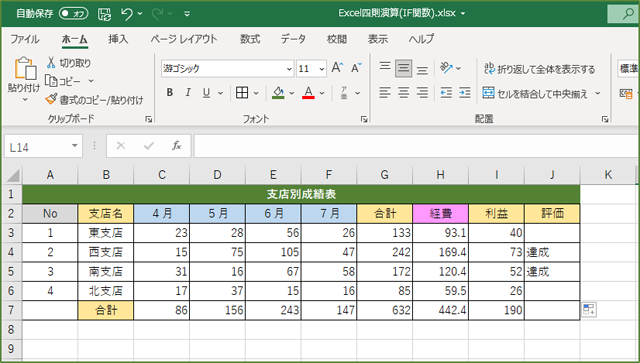
Task: Open the ファイル tab
Action: pos(25,39)
